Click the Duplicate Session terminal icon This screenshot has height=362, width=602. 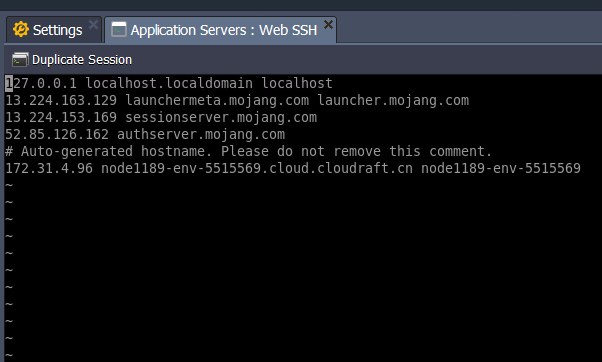click(20, 60)
